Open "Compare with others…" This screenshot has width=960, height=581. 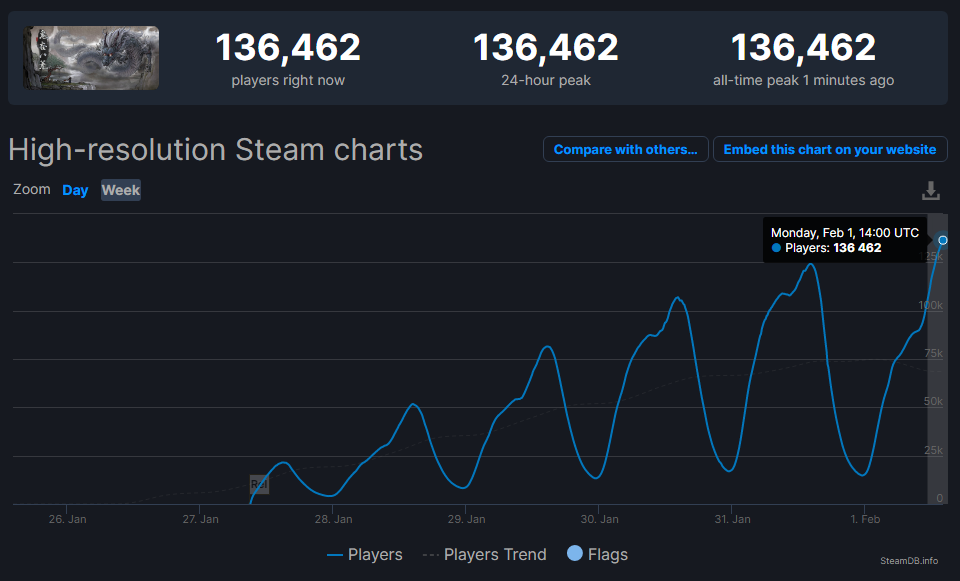point(625,148)
